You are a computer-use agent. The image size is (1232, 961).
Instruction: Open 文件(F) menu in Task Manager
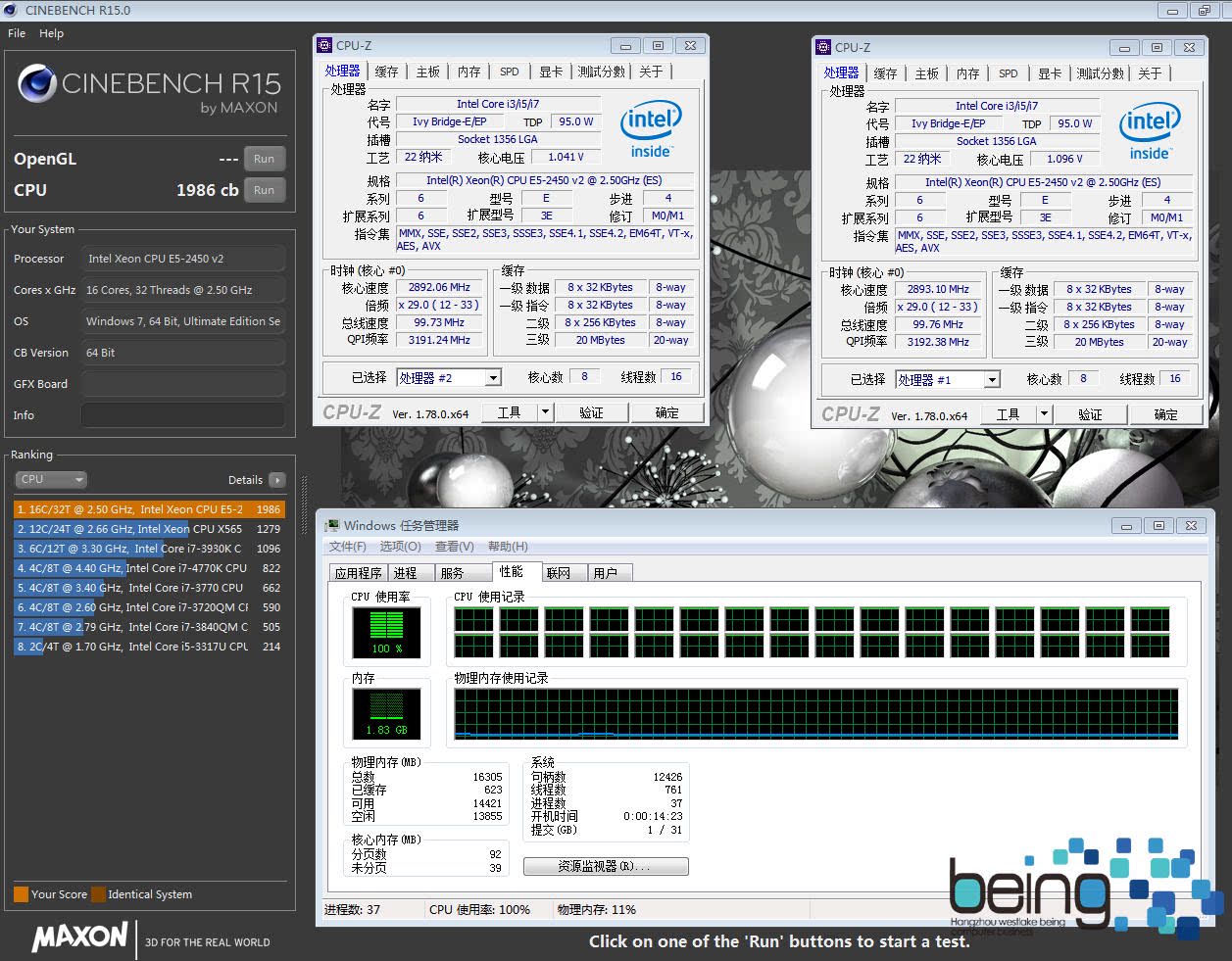tap(348, 547)
